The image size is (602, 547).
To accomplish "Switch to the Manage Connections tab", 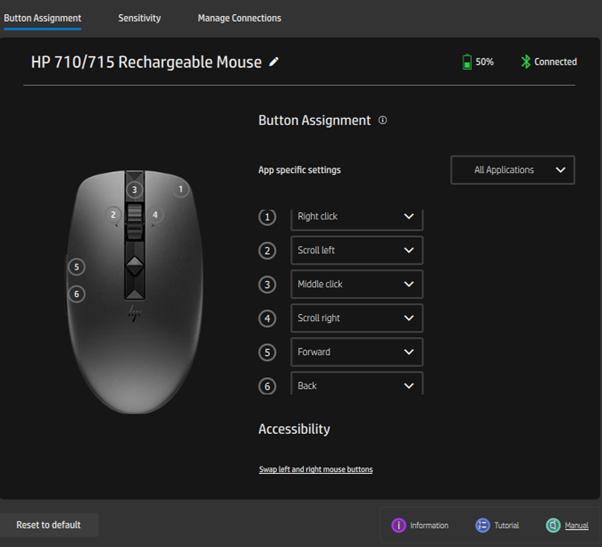I will [239, 18].
